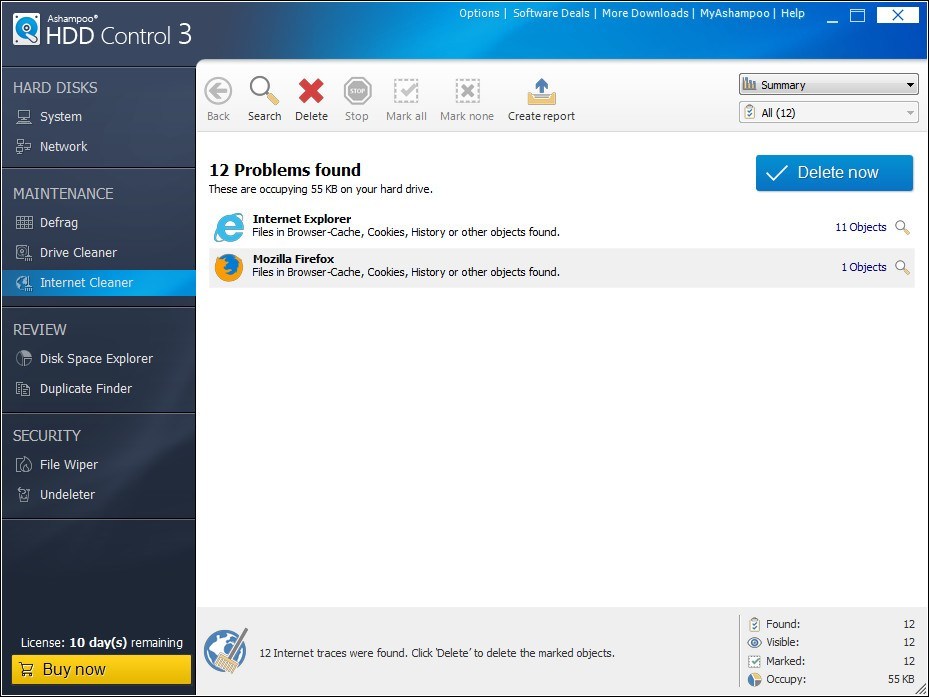Click the Internet Explorer browser icon
The width and height of the screenshot is (929, 697).
click(x=229, y=228)
